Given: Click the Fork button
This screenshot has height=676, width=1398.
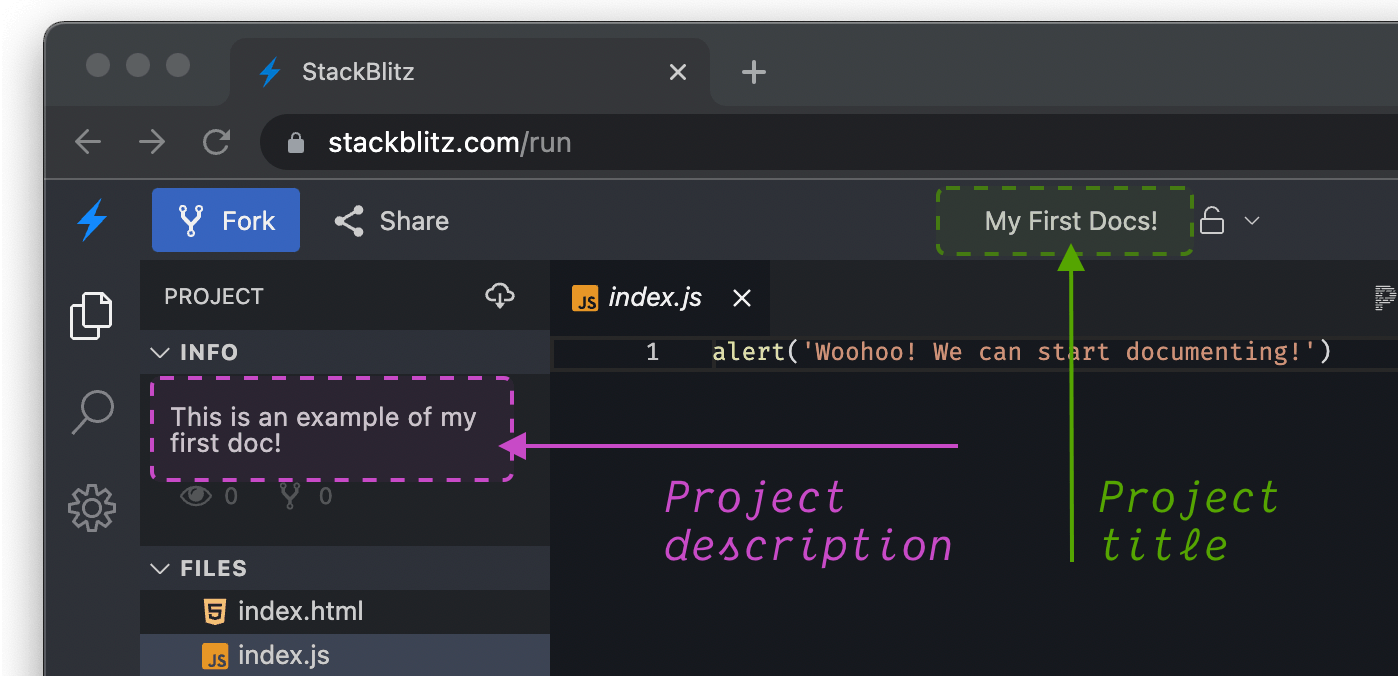Looking at the screenshot, I should tap(225, 220).
